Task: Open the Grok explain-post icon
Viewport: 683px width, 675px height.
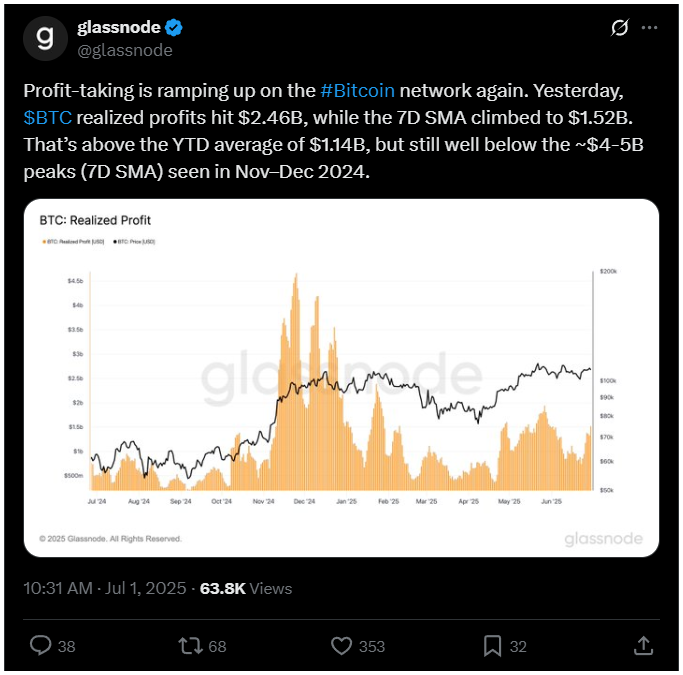Action: (619, 28)
